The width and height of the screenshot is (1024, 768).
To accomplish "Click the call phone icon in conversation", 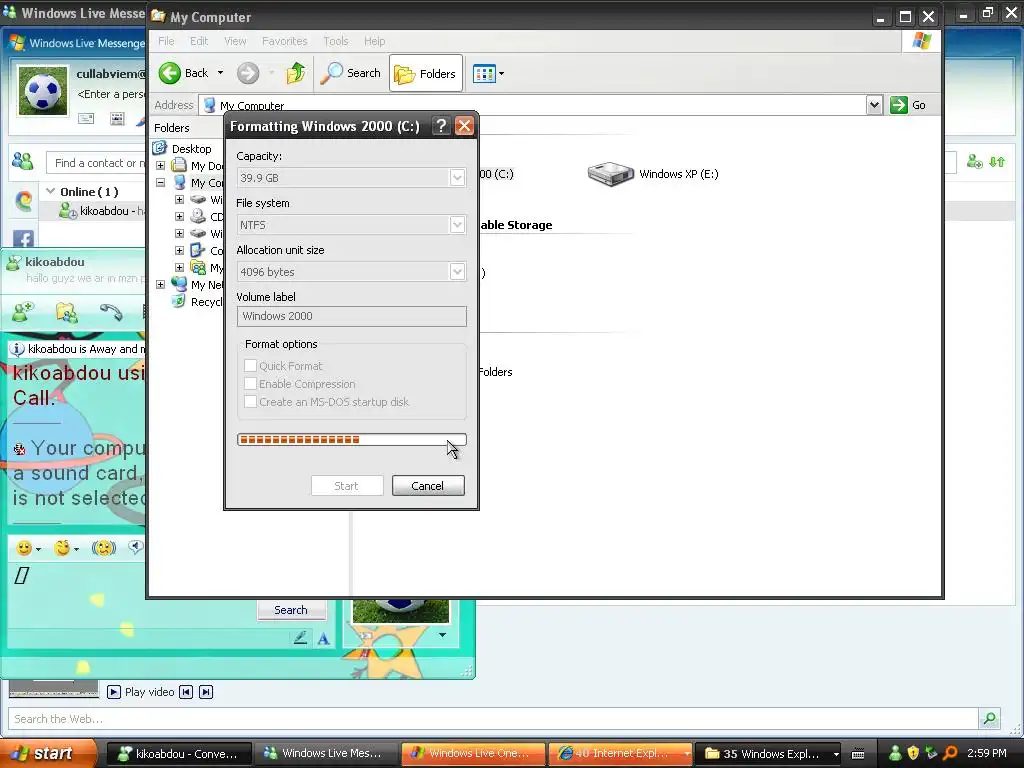I will click(x=111, y=312).
